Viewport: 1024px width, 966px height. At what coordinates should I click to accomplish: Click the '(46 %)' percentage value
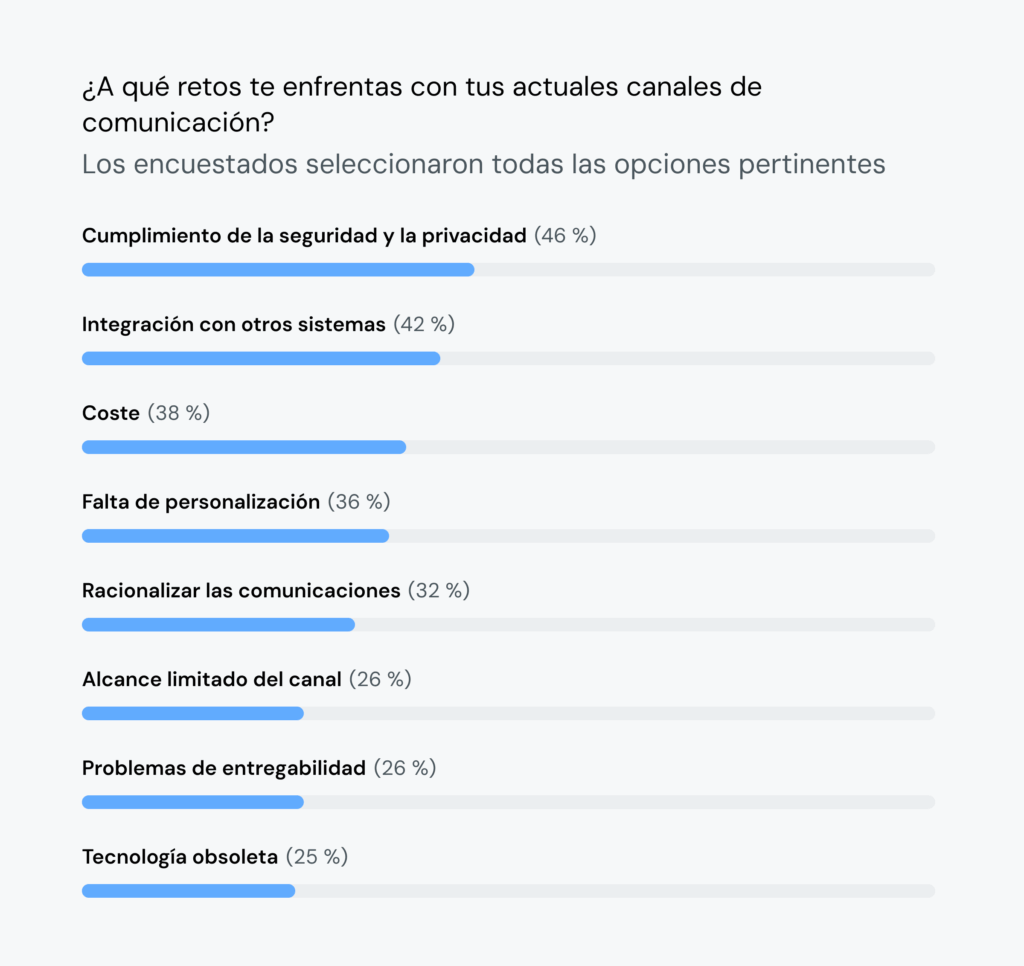click(565, 236)
